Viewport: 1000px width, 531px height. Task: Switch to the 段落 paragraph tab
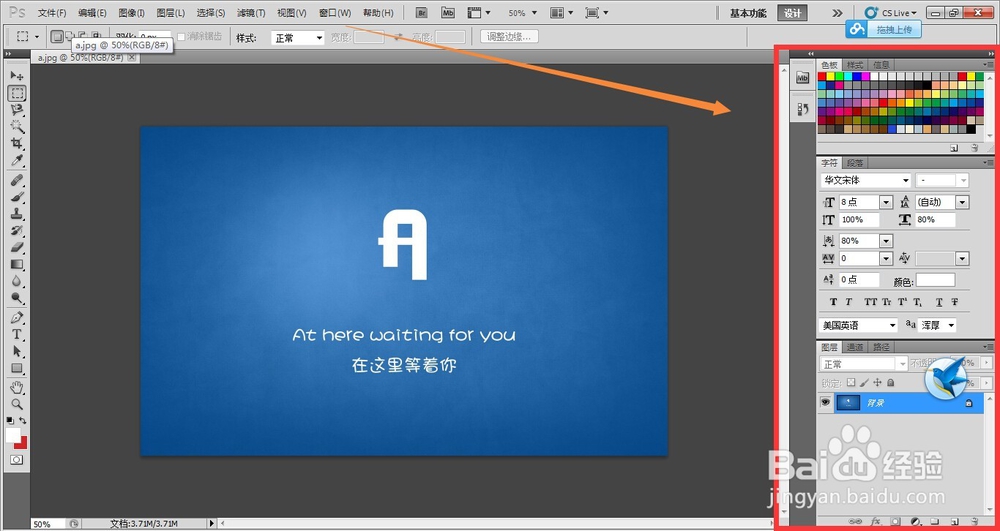click(855, 163)
